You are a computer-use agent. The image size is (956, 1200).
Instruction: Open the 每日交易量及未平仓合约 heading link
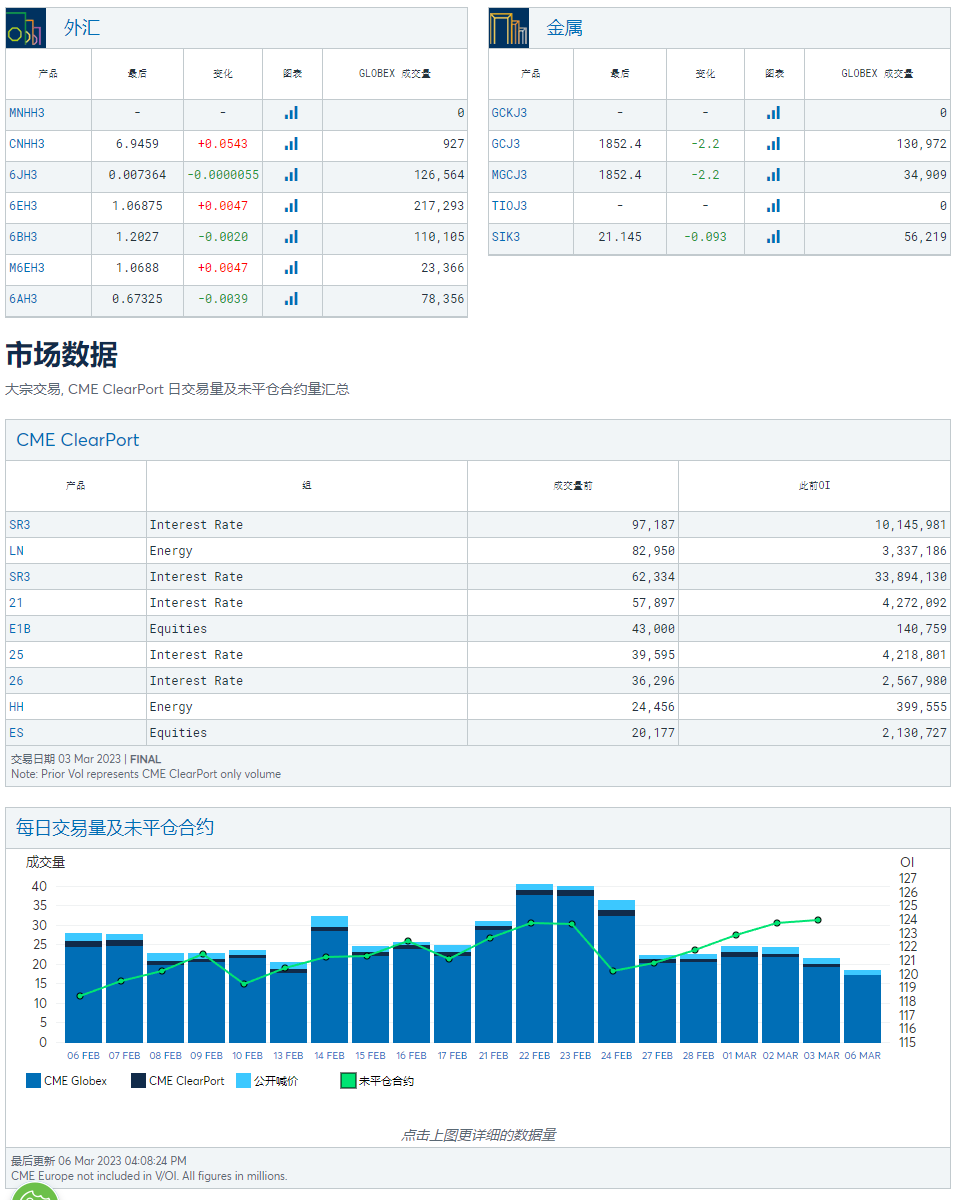click(x=115, y=828)
